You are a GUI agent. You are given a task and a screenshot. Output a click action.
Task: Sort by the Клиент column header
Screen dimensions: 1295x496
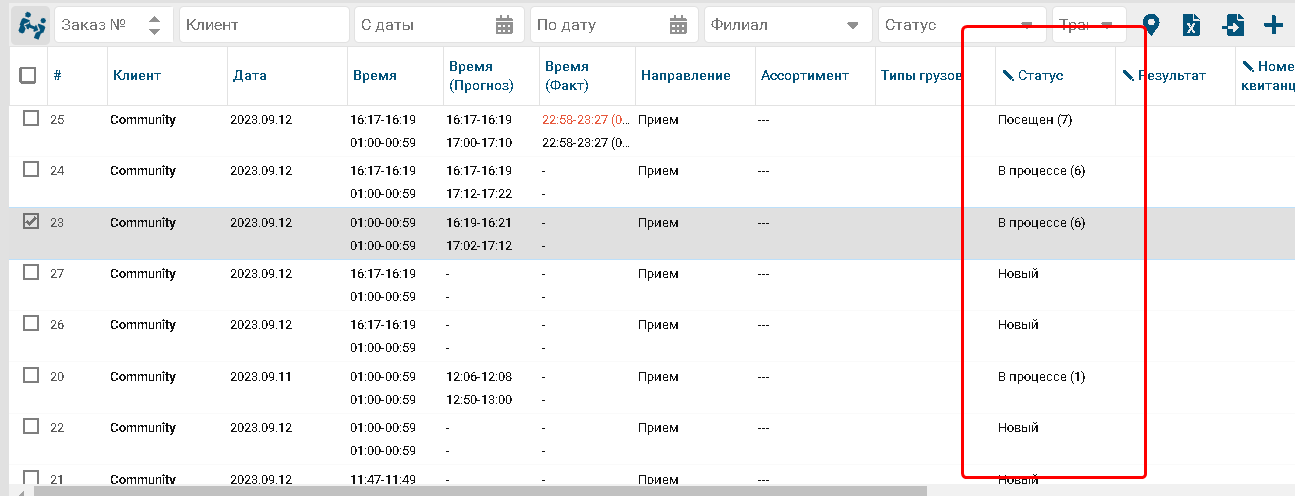coord(137,75)
